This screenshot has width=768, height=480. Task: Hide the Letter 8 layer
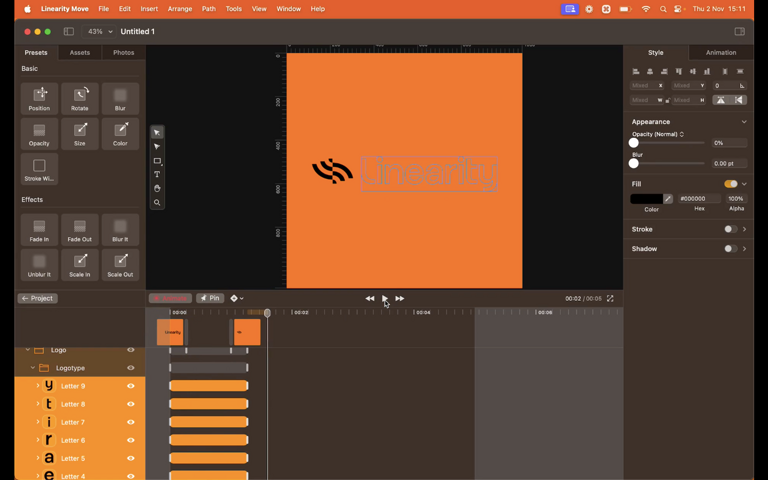[x=131, y=404]
